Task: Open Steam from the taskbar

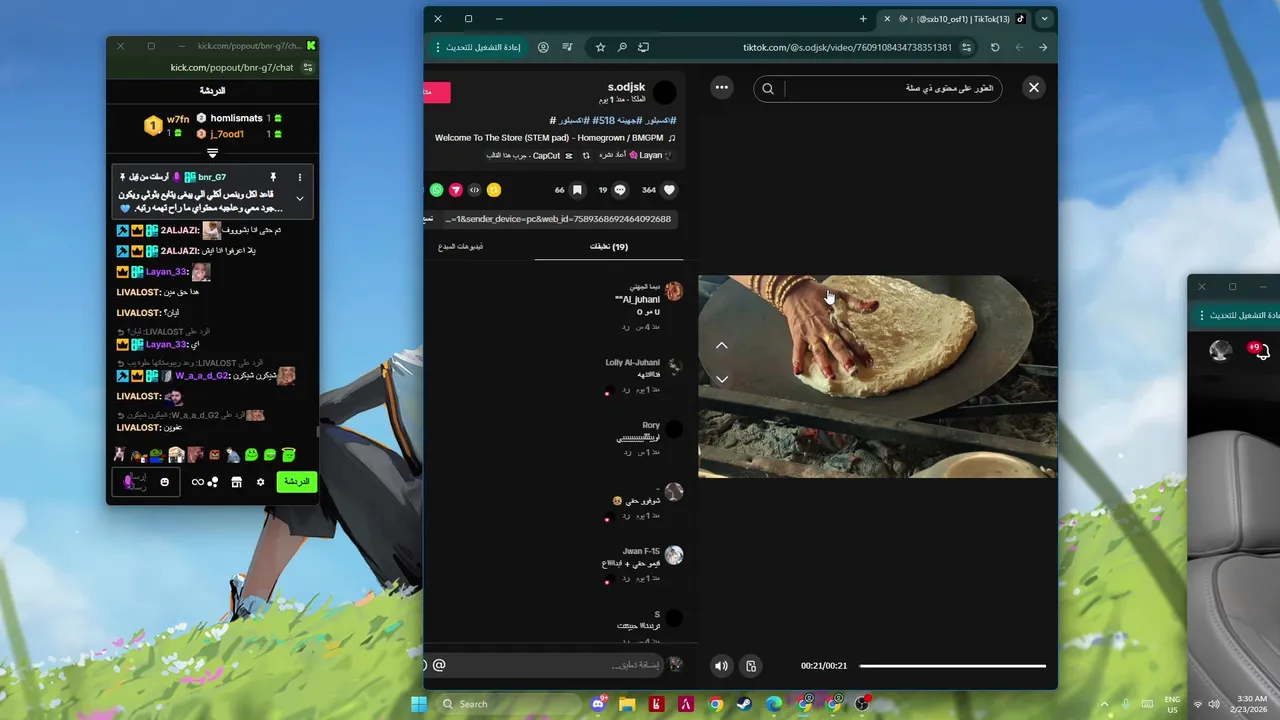Action: point(745,704)
